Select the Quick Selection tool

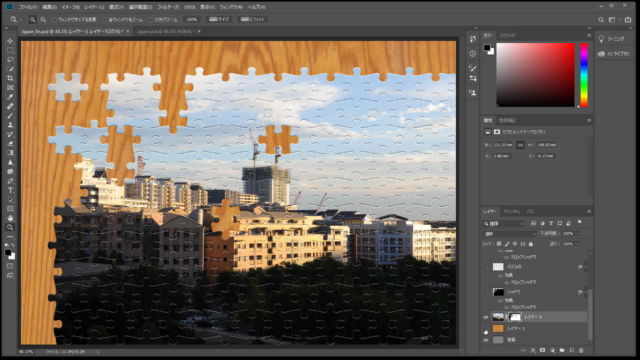point(10,69)
